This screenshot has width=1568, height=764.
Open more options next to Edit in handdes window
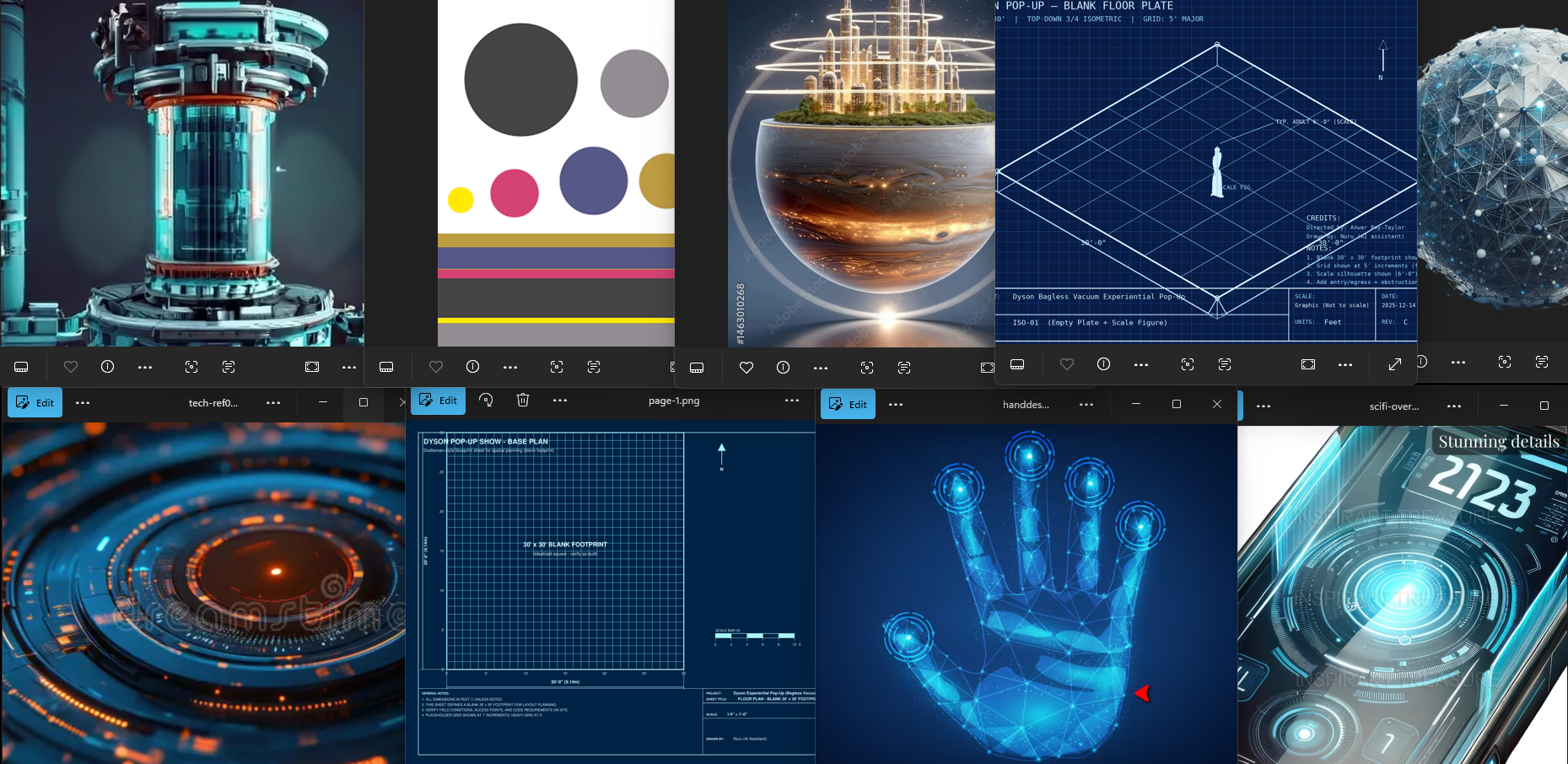(896, 405)
